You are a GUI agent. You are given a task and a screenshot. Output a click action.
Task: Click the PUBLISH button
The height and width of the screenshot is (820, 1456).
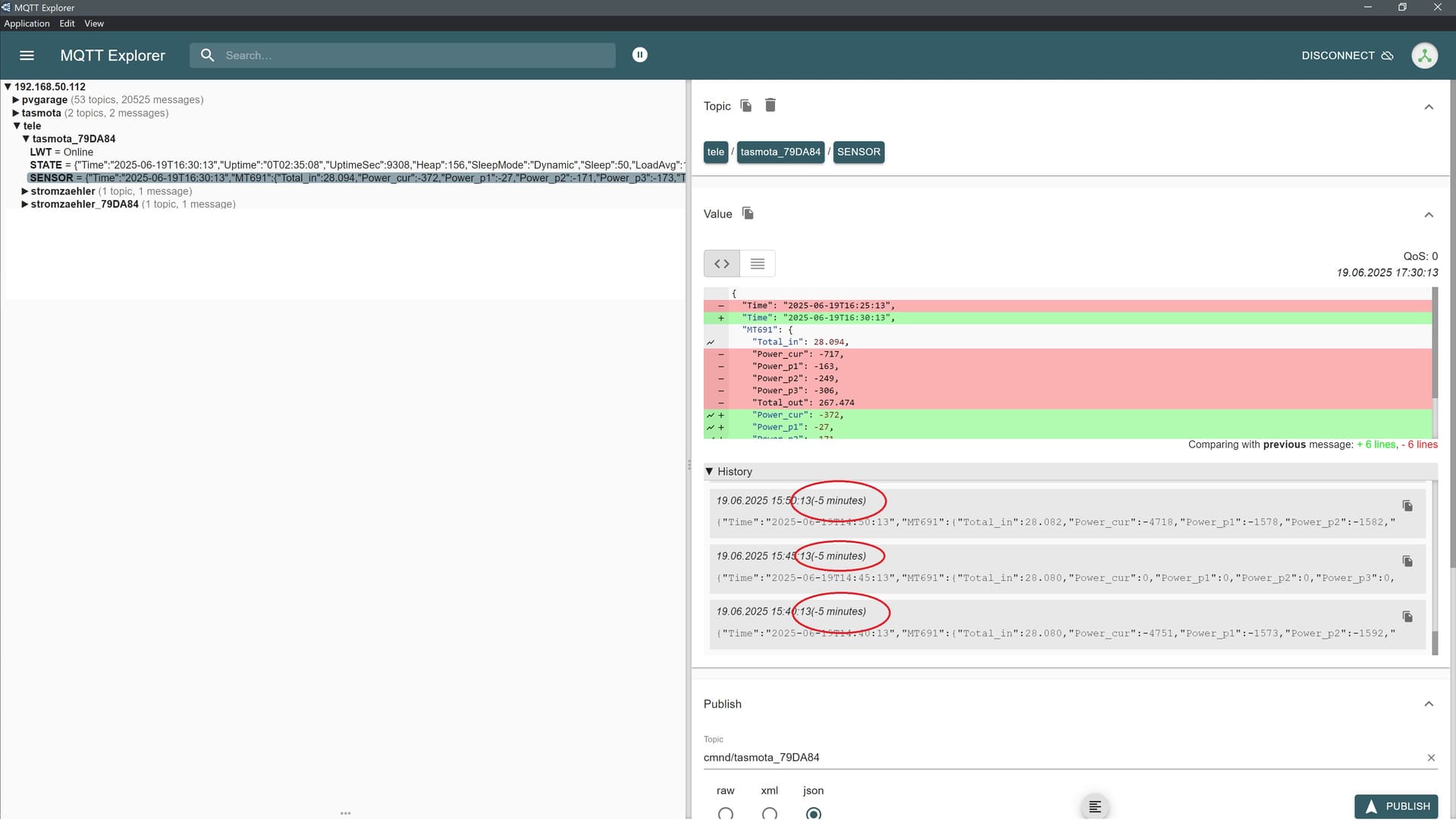tap(1396, 806)
